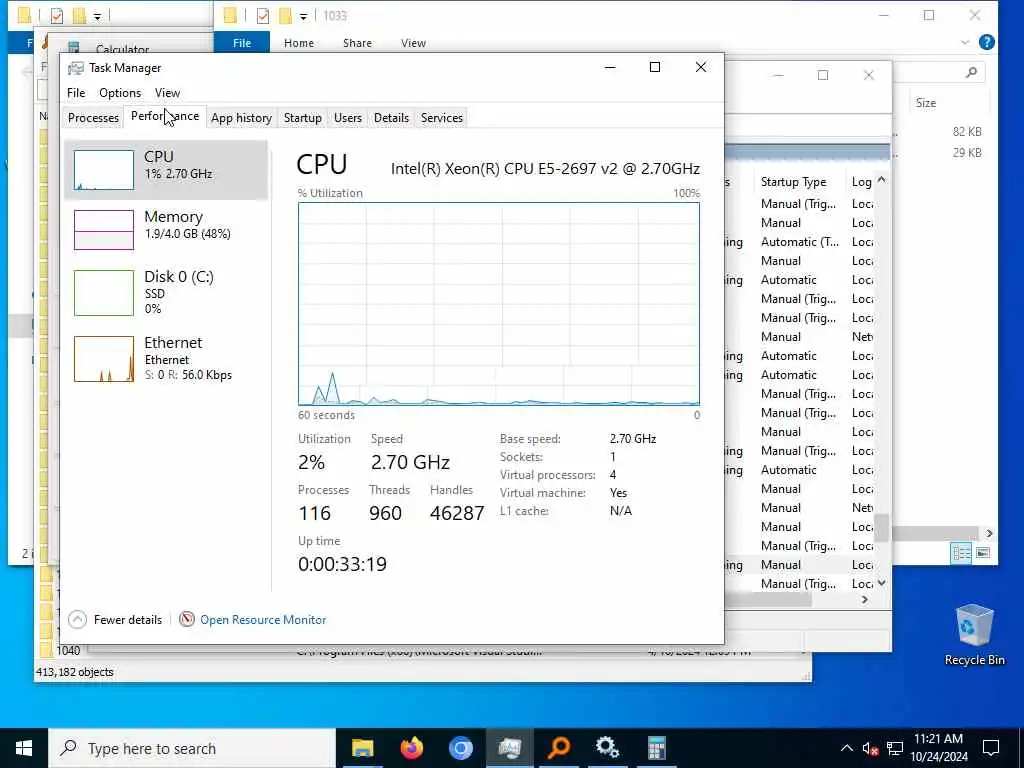This screenshot has width=1024, height=768.
Task: Open Firefox from the taskbar
Action: pyautogui.click(x=411, y=748)
